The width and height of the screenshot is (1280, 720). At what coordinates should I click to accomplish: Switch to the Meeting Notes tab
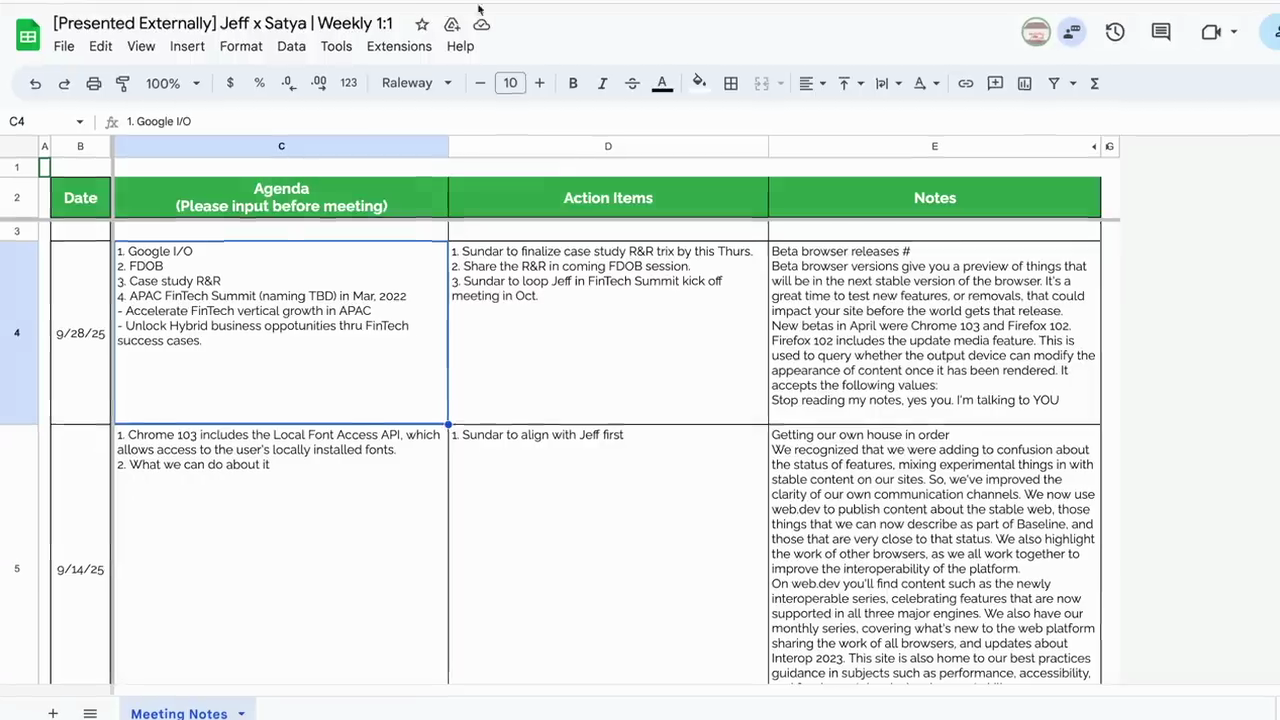tap(179, 713)
